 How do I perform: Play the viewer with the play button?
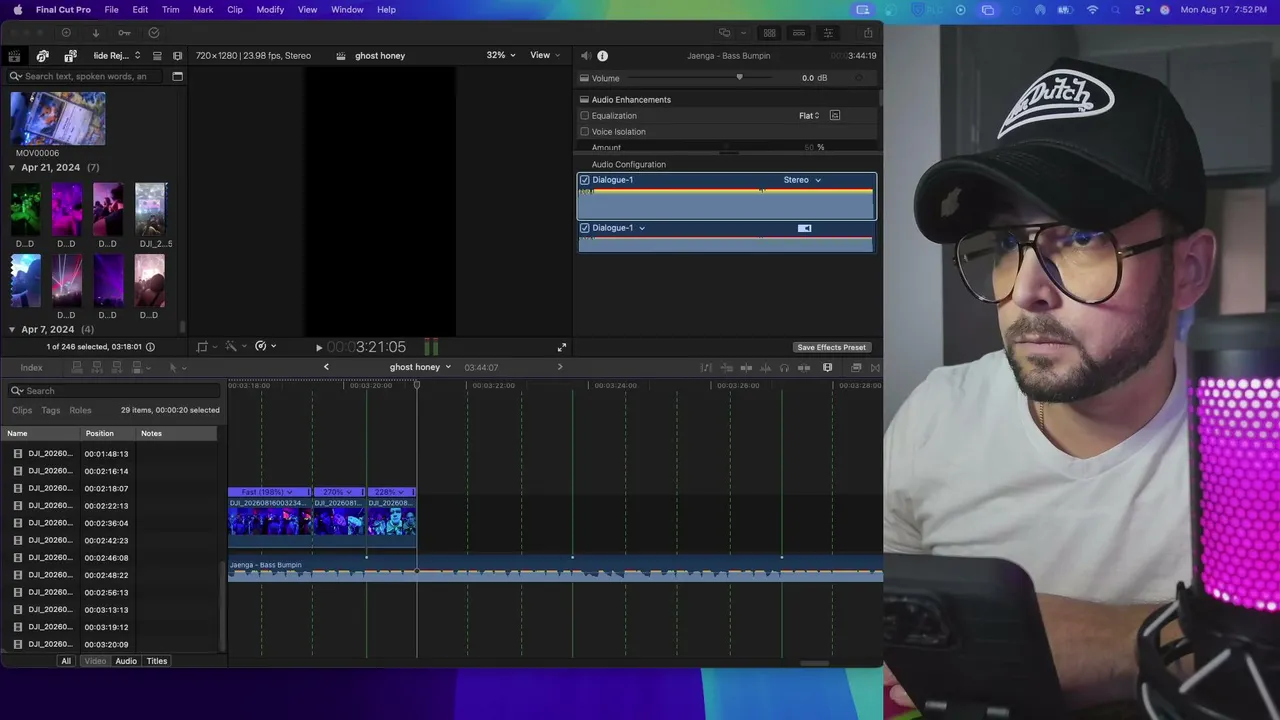[x=319, y=347]
